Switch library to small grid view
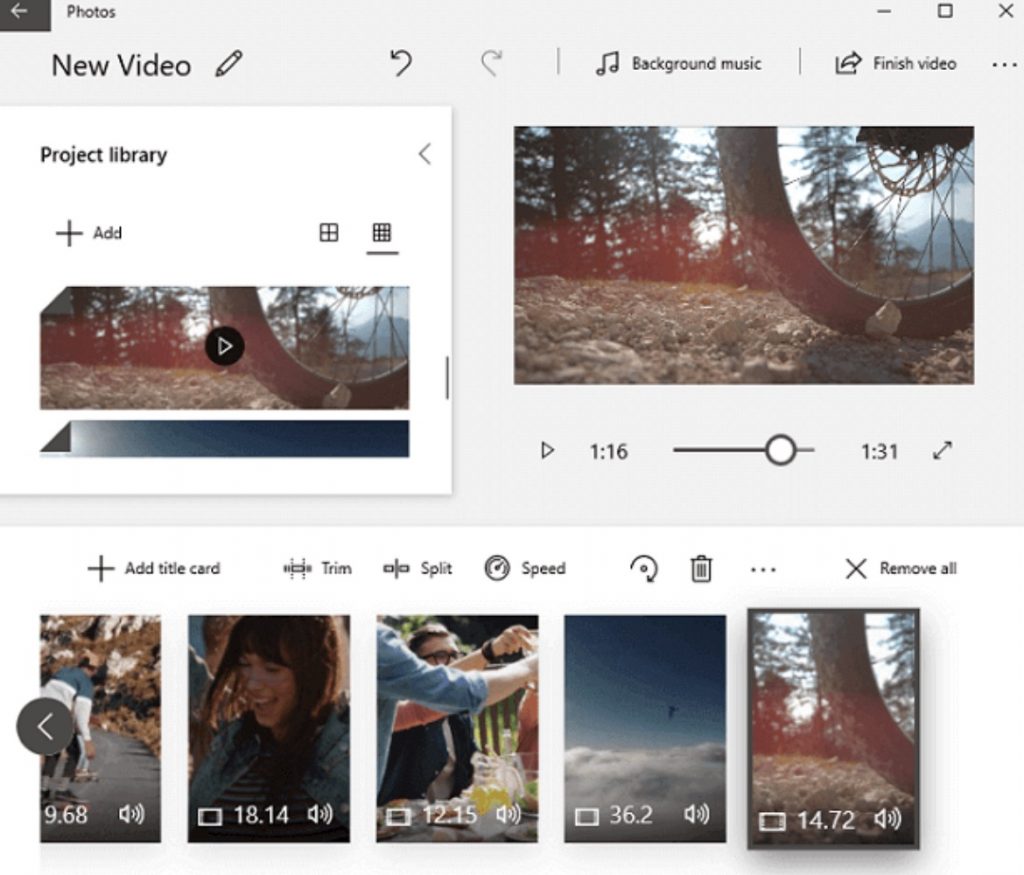 [x=381, y=233]
